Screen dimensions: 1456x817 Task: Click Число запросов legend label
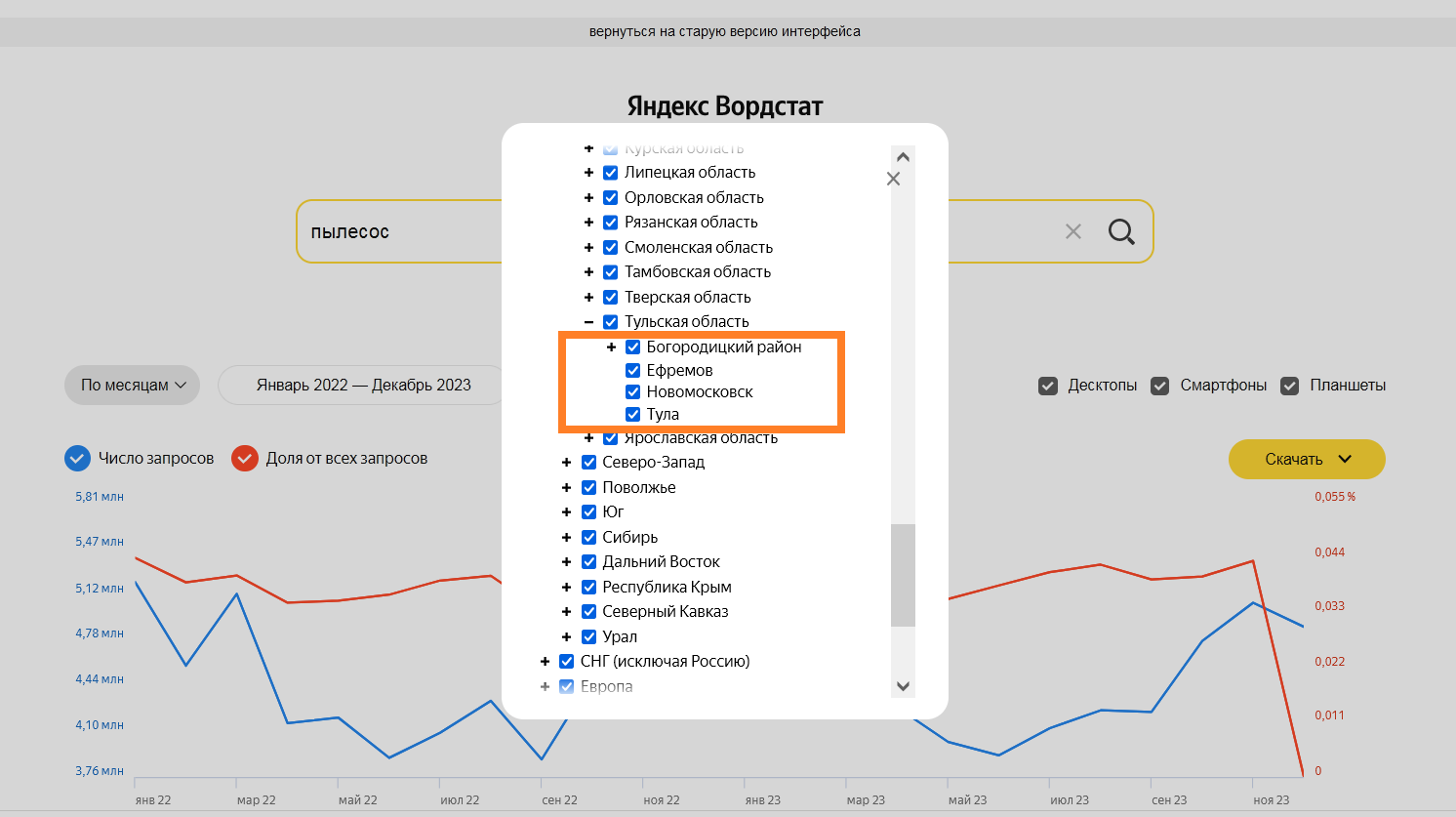coord(156,458)
